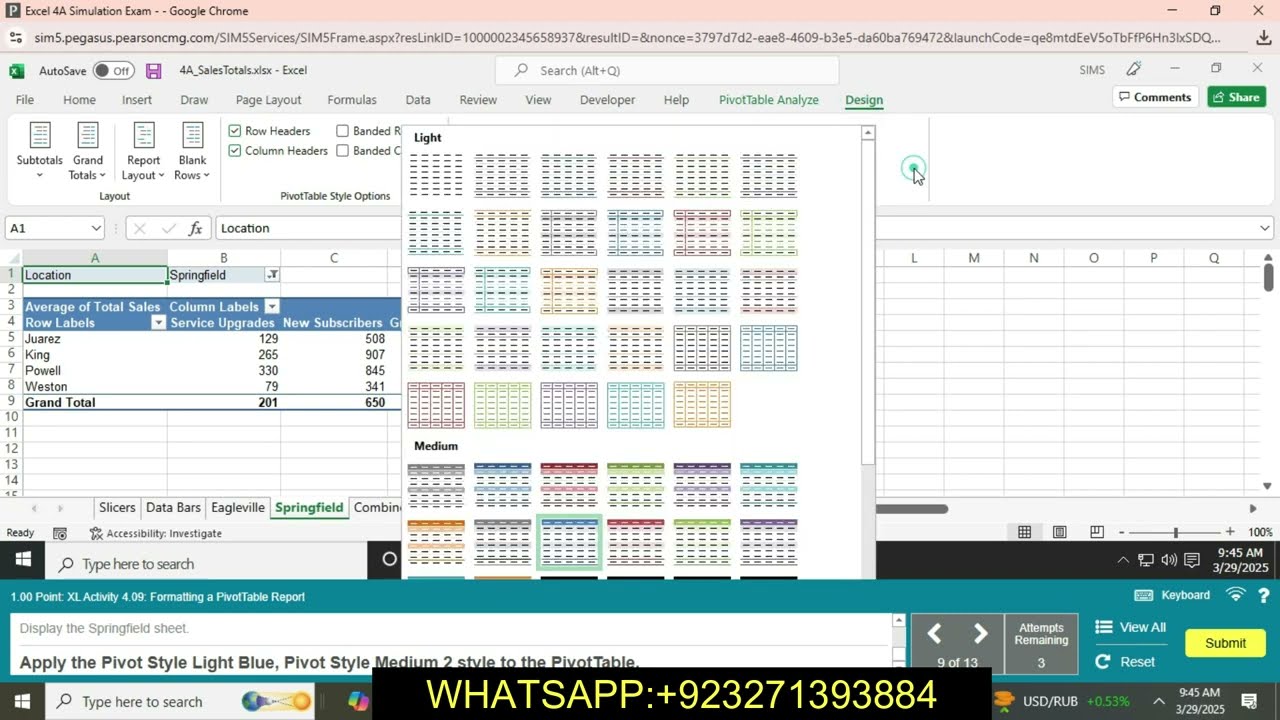Image resolution: width=1280 pixels, height=720 pixels.
Task: Select the highlighted Pivot Style Medium 2 thumbnail
Action: (x=569, y=542)
